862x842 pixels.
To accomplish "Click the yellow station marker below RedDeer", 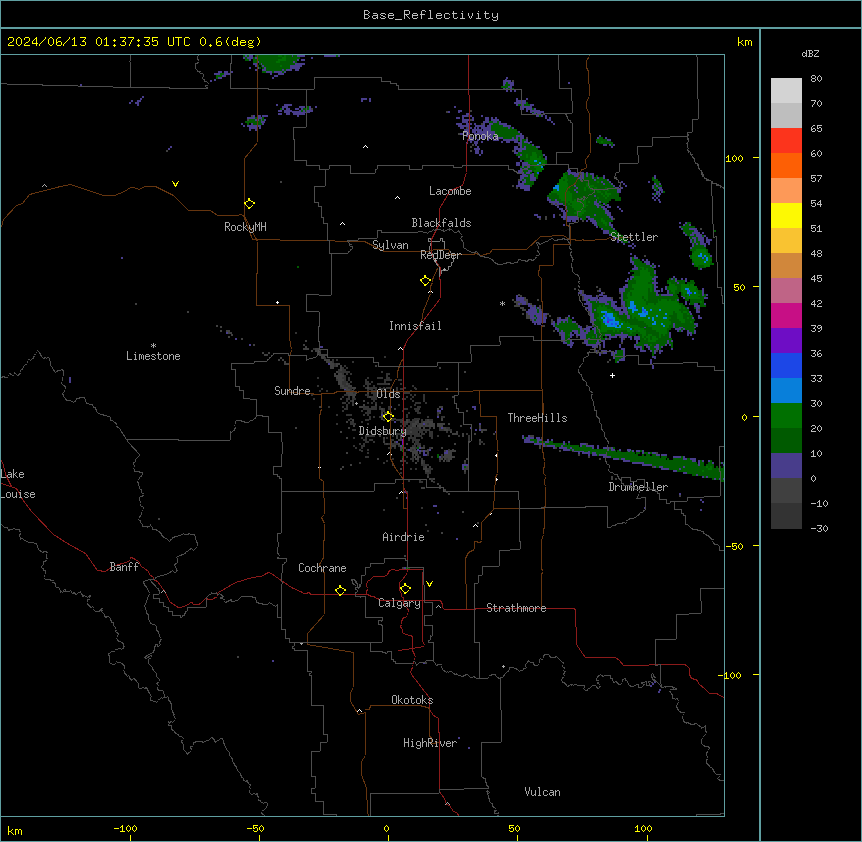I will tap(425, 280).
